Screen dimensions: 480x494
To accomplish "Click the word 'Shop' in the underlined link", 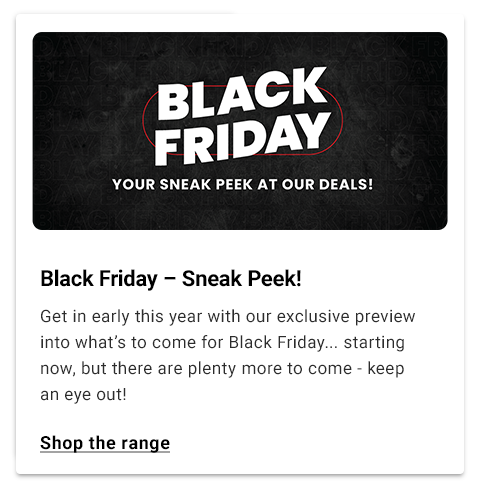I will pyautogui.click(x=62, y=444).
